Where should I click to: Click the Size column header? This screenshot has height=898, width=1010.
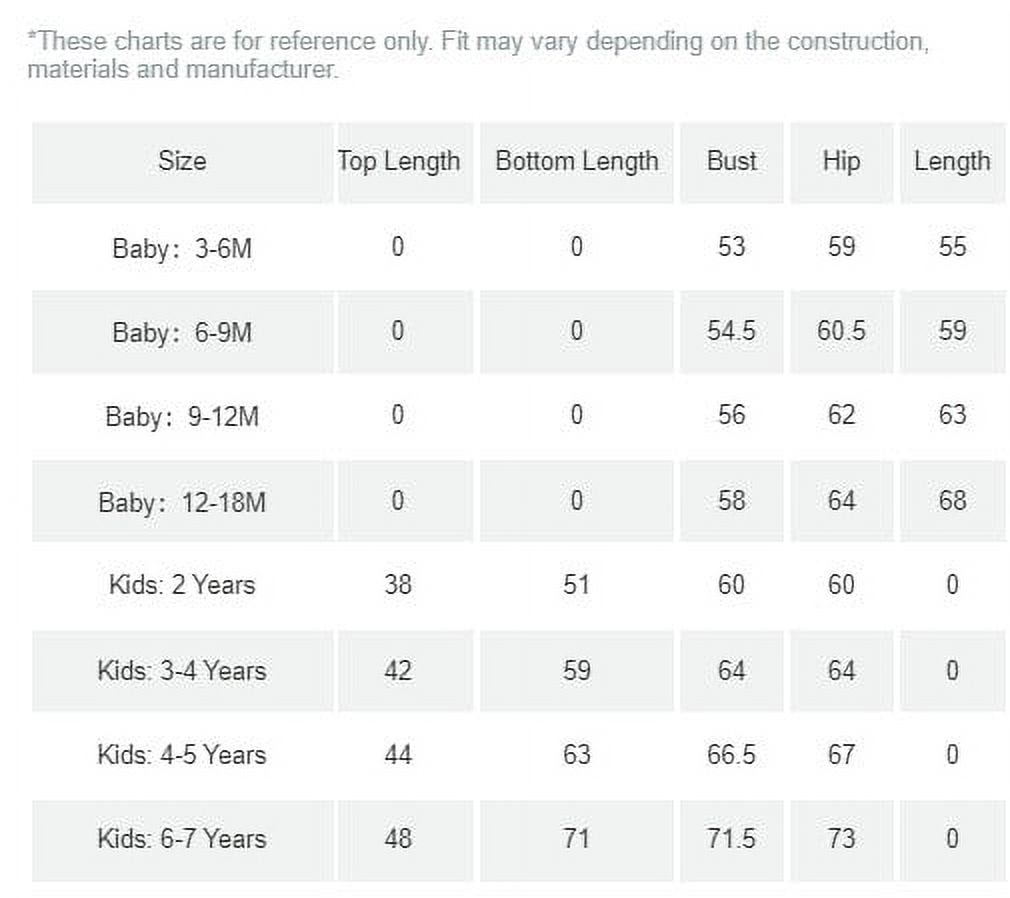pyautogui.click(x=182, y=162)
